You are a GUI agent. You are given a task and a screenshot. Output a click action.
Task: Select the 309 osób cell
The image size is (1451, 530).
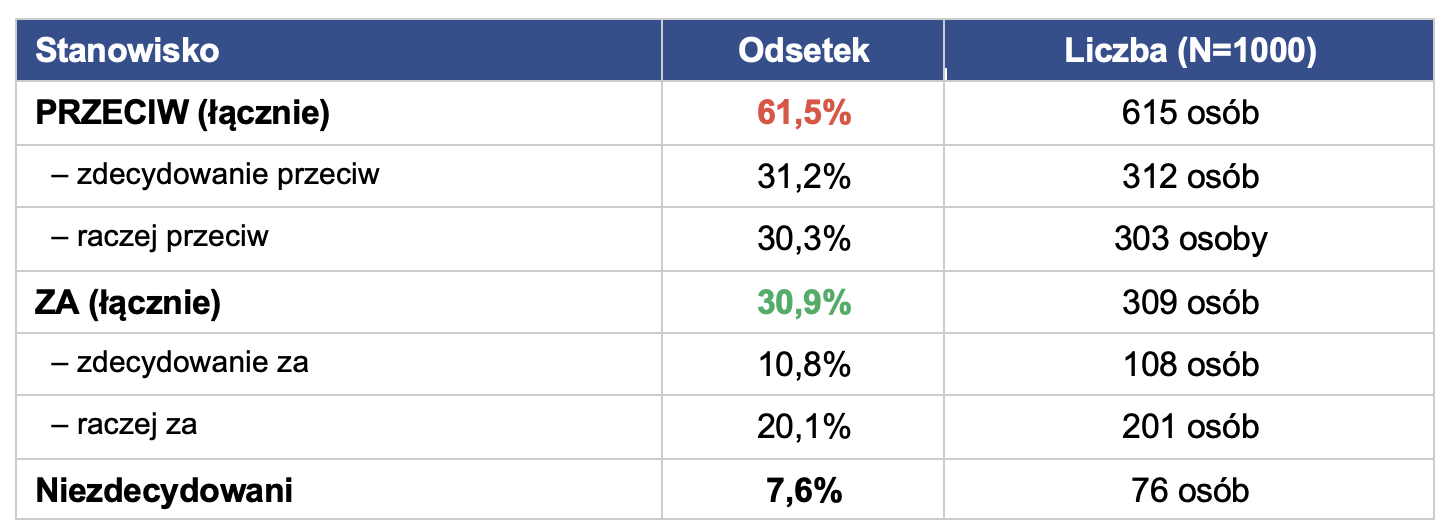(1190, 302)
